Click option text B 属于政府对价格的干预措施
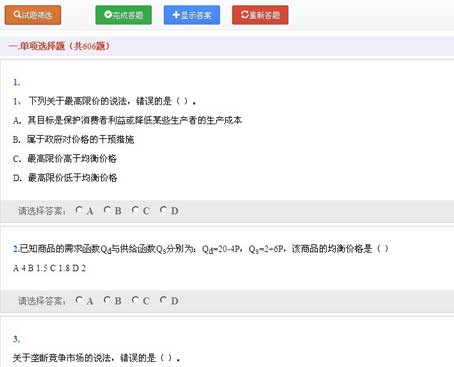 (x=73, y=139)
